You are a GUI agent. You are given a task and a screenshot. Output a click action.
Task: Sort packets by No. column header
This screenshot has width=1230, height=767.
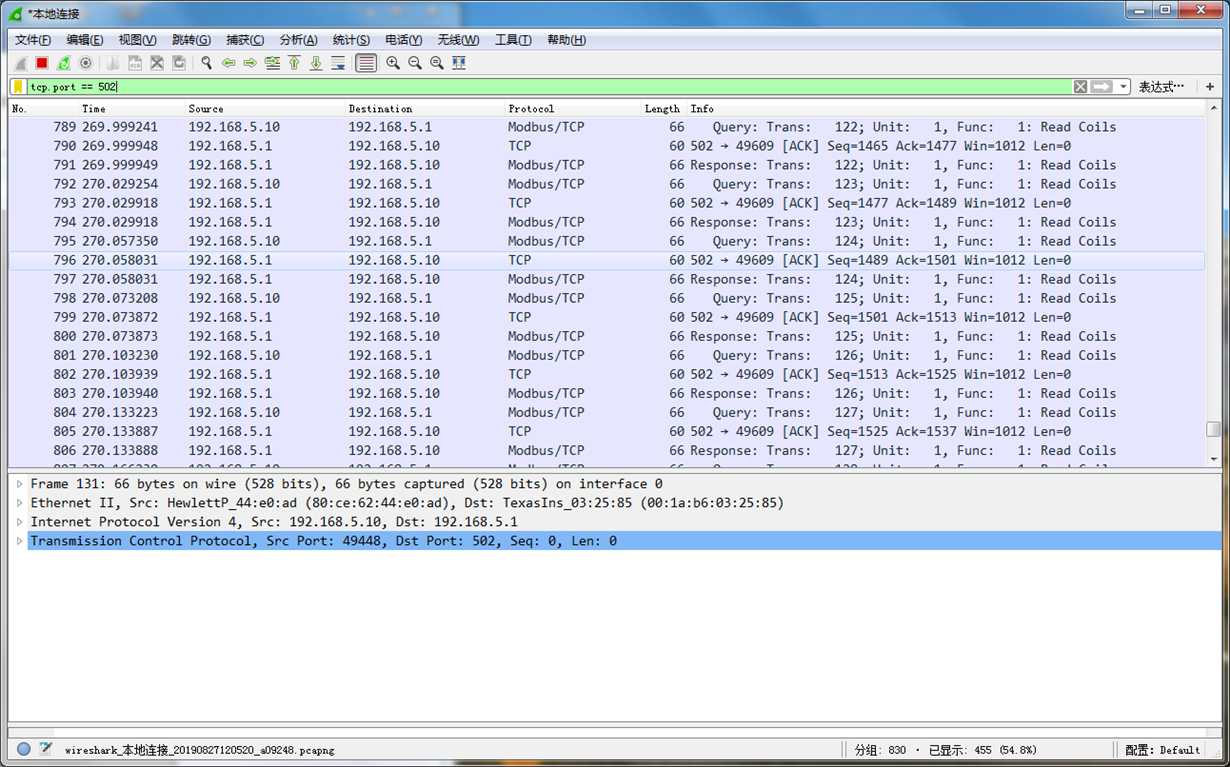pos(44,108)
